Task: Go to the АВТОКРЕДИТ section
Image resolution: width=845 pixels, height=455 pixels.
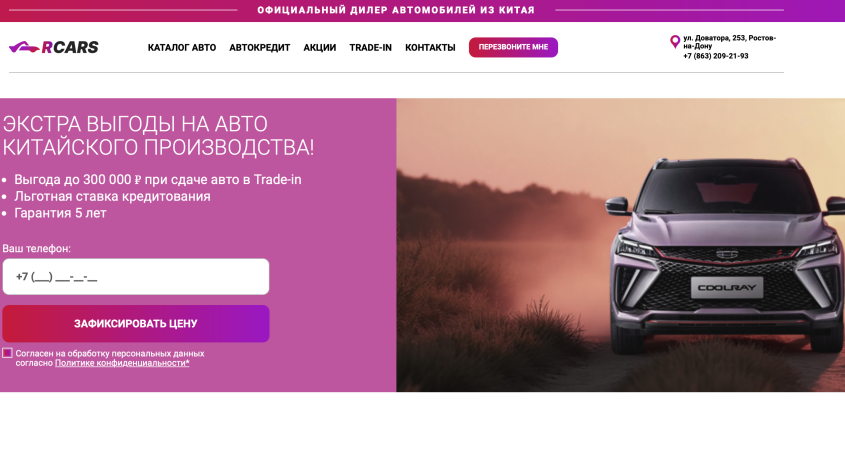Action: [260, 47]
